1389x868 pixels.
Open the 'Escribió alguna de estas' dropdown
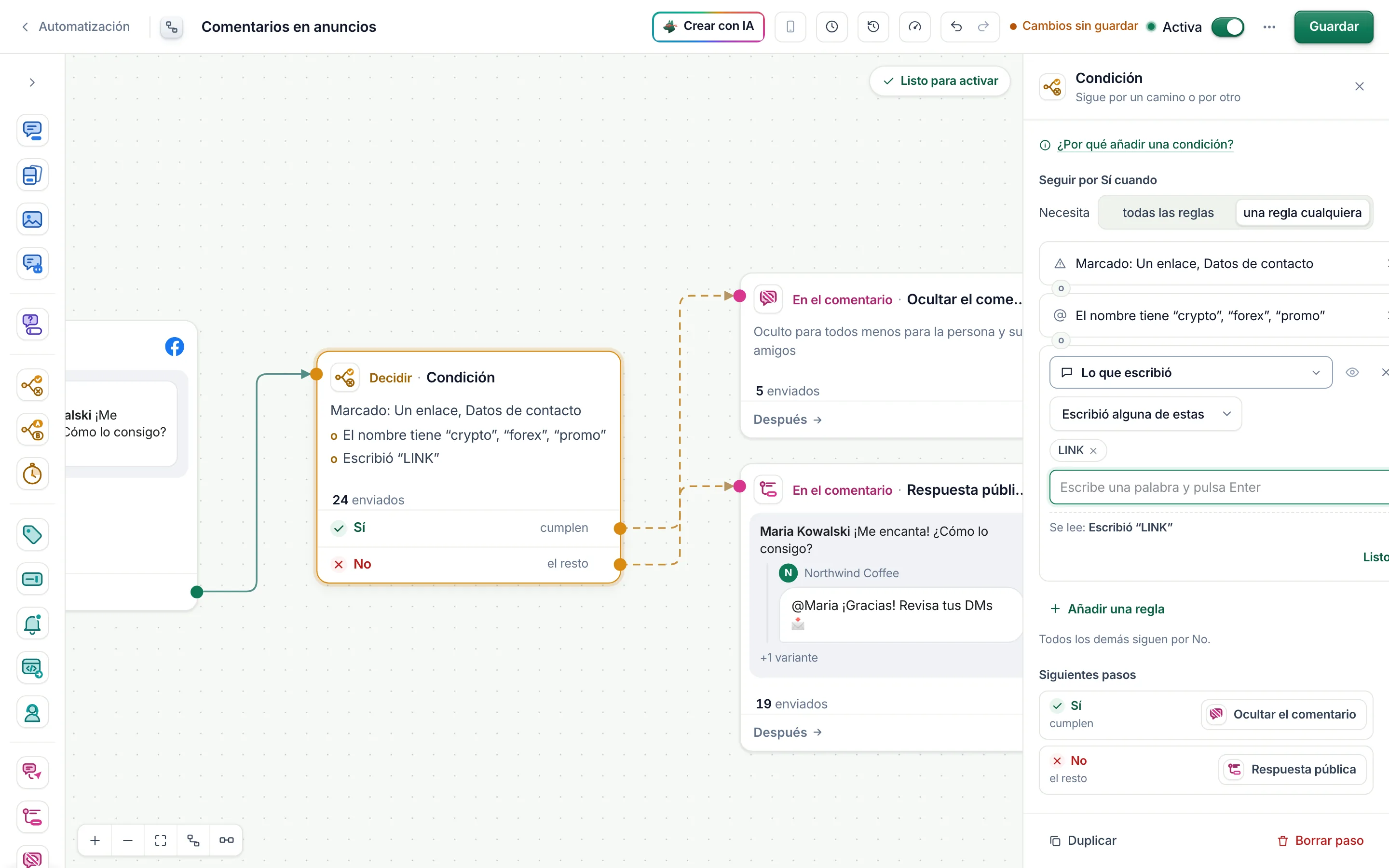pos(1145,414)
